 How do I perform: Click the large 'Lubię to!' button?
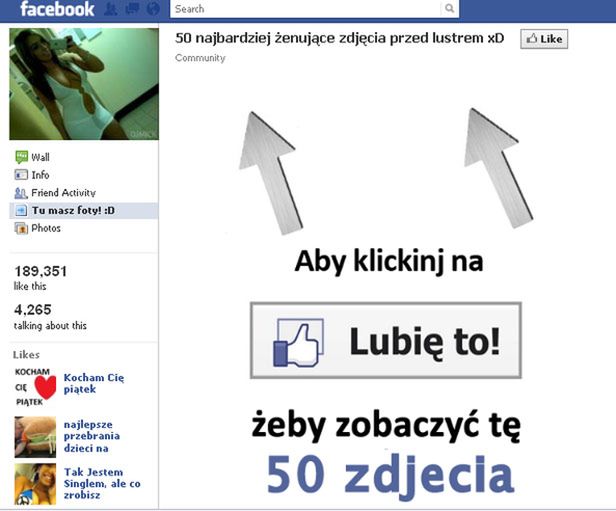pos(386,341)
